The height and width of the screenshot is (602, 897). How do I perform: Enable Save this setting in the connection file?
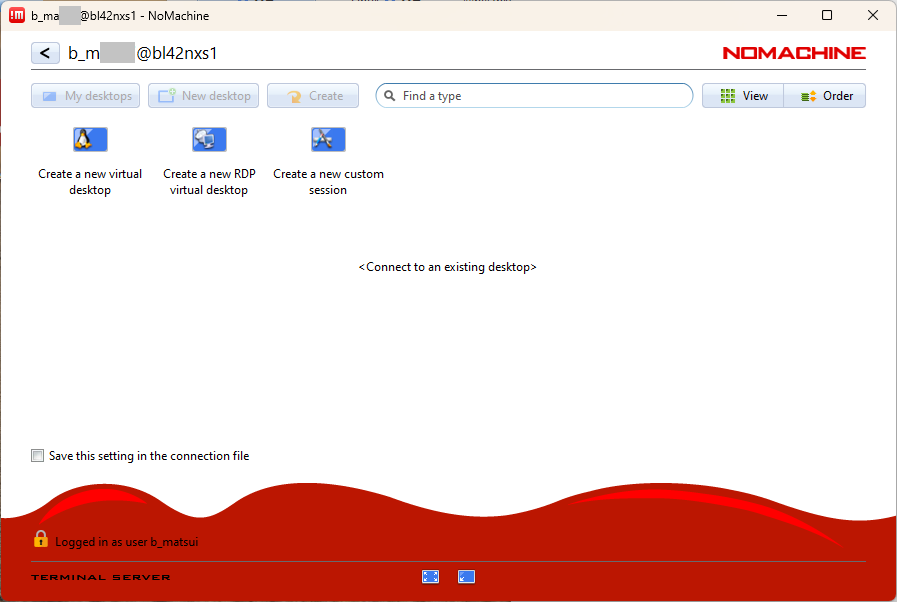tap(38, 456)
